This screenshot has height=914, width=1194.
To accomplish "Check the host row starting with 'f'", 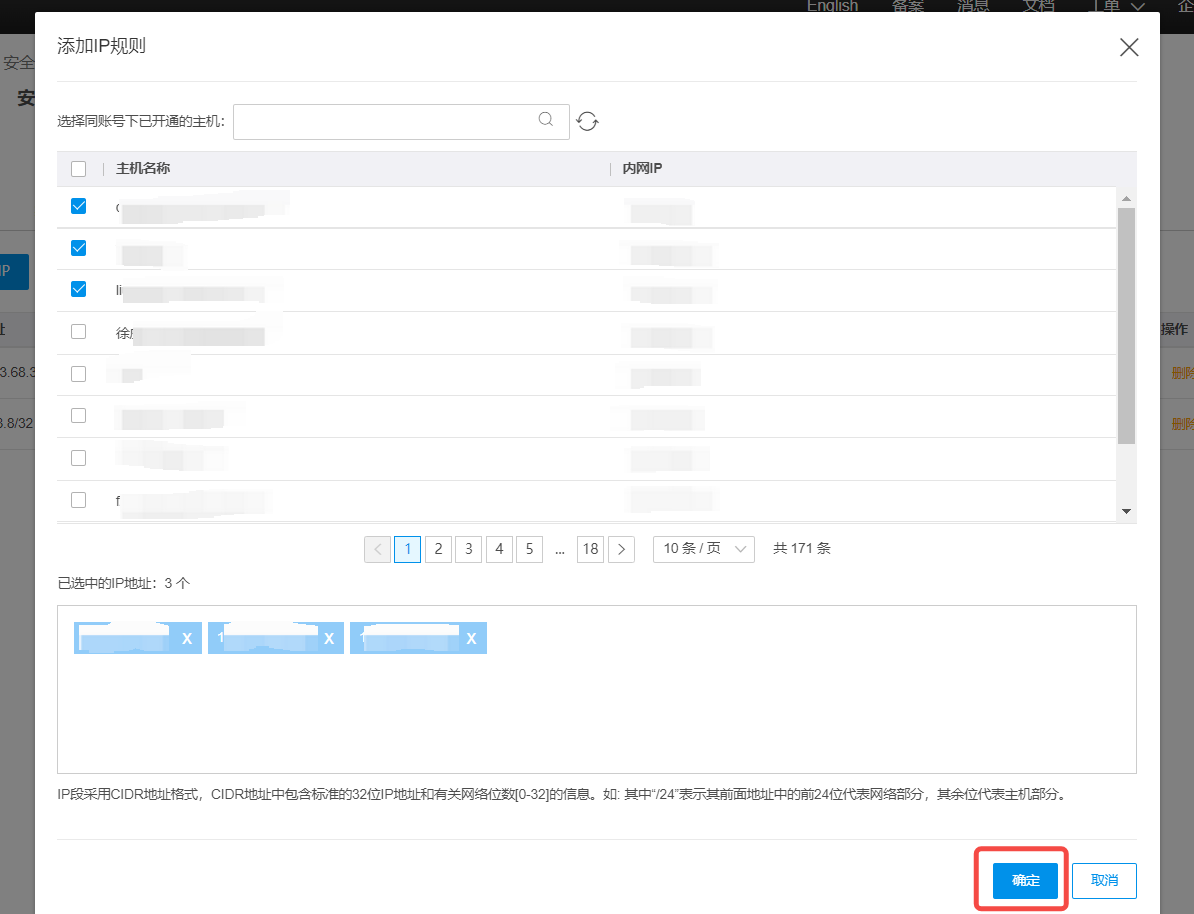I will pos(78,500).
